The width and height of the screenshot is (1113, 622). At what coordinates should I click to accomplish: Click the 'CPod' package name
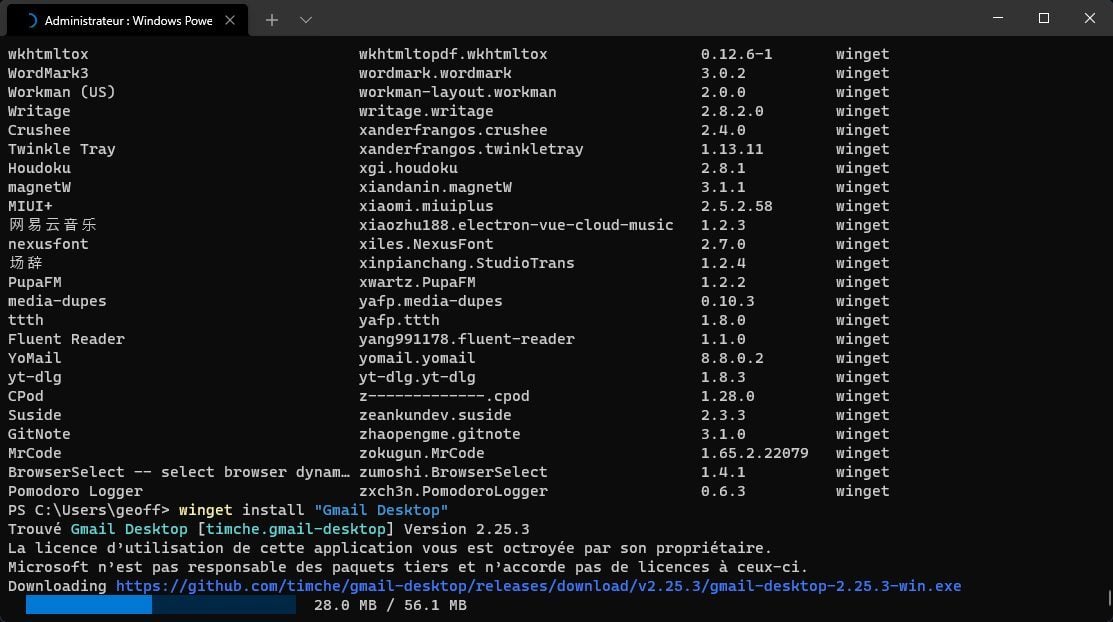(x=26, y=396)
